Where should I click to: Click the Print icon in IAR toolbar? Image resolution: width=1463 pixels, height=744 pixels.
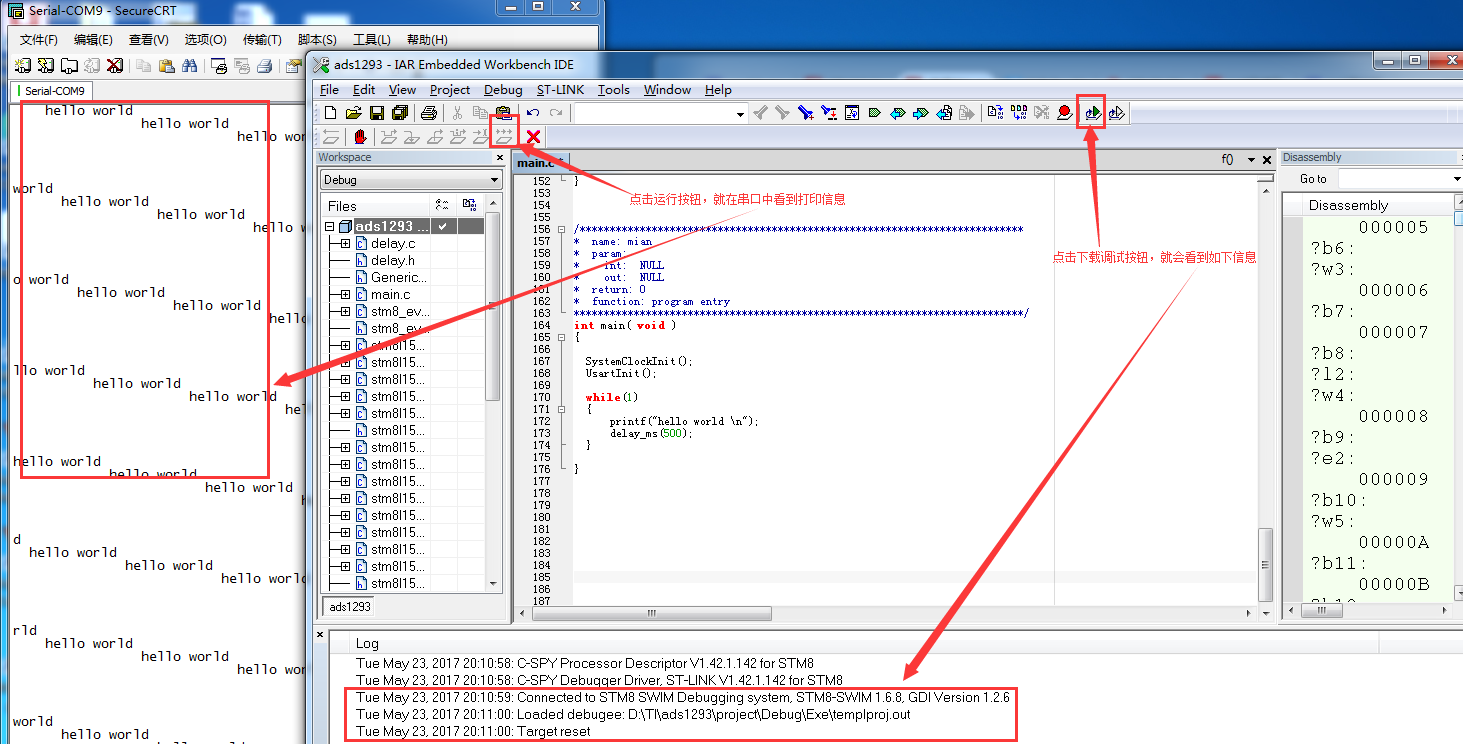(428, 113)
